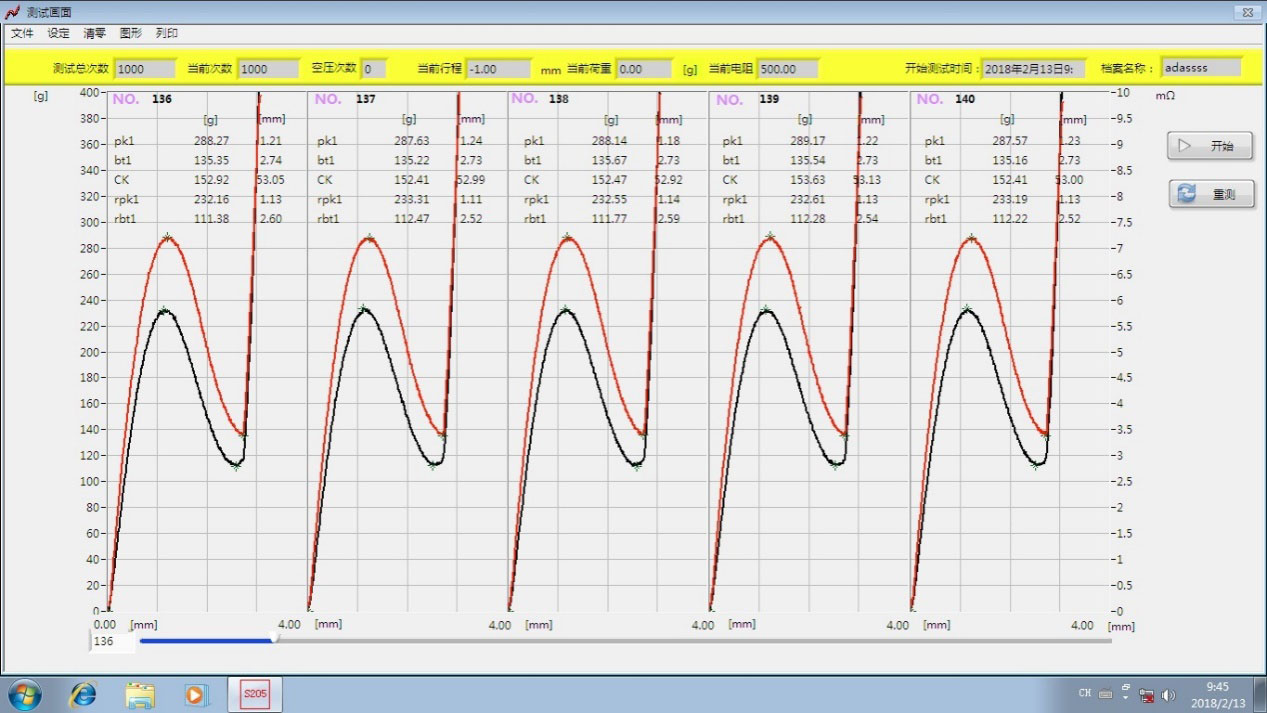Image resolution: width=1267 pixels, height=713 pixels.
Task: Click the network tray icon
Action: 1147,695
